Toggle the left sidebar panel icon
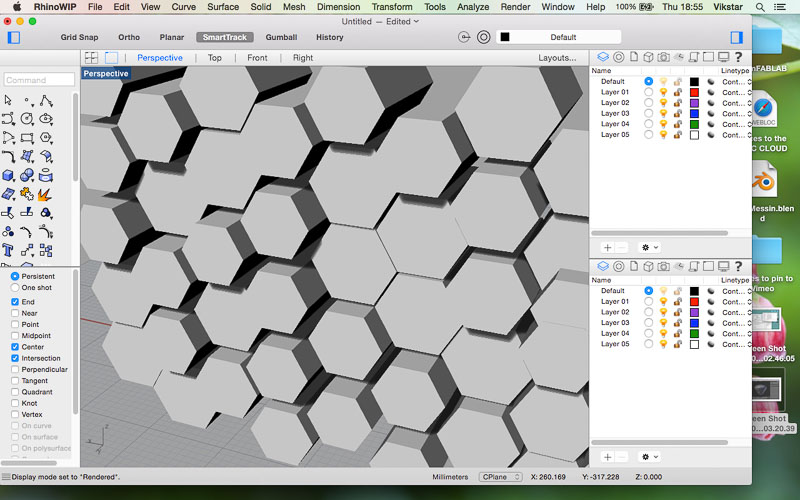 (13, 37)
